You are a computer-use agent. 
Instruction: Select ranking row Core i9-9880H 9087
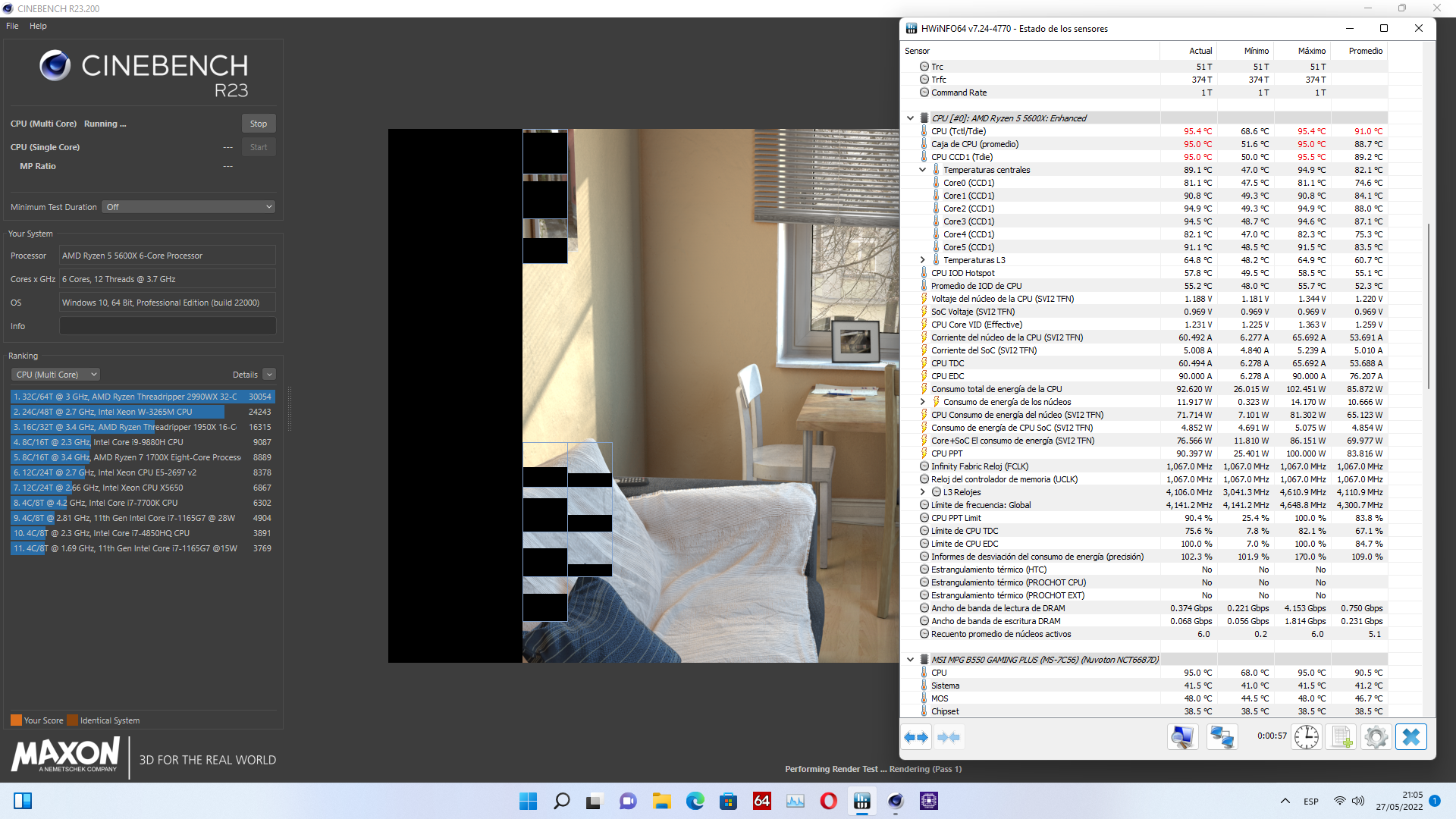[143, 442]
